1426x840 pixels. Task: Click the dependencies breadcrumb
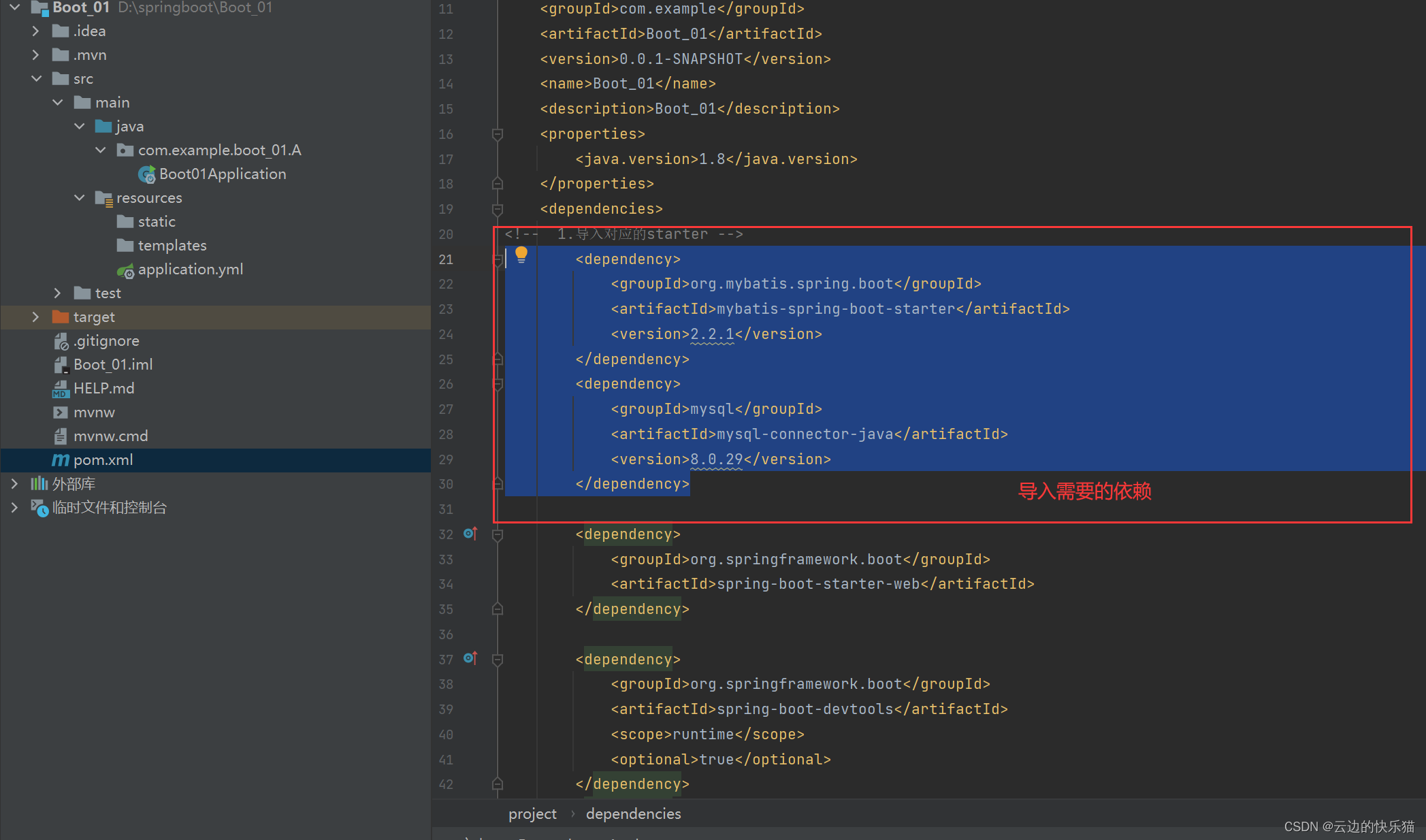[633, 814]
